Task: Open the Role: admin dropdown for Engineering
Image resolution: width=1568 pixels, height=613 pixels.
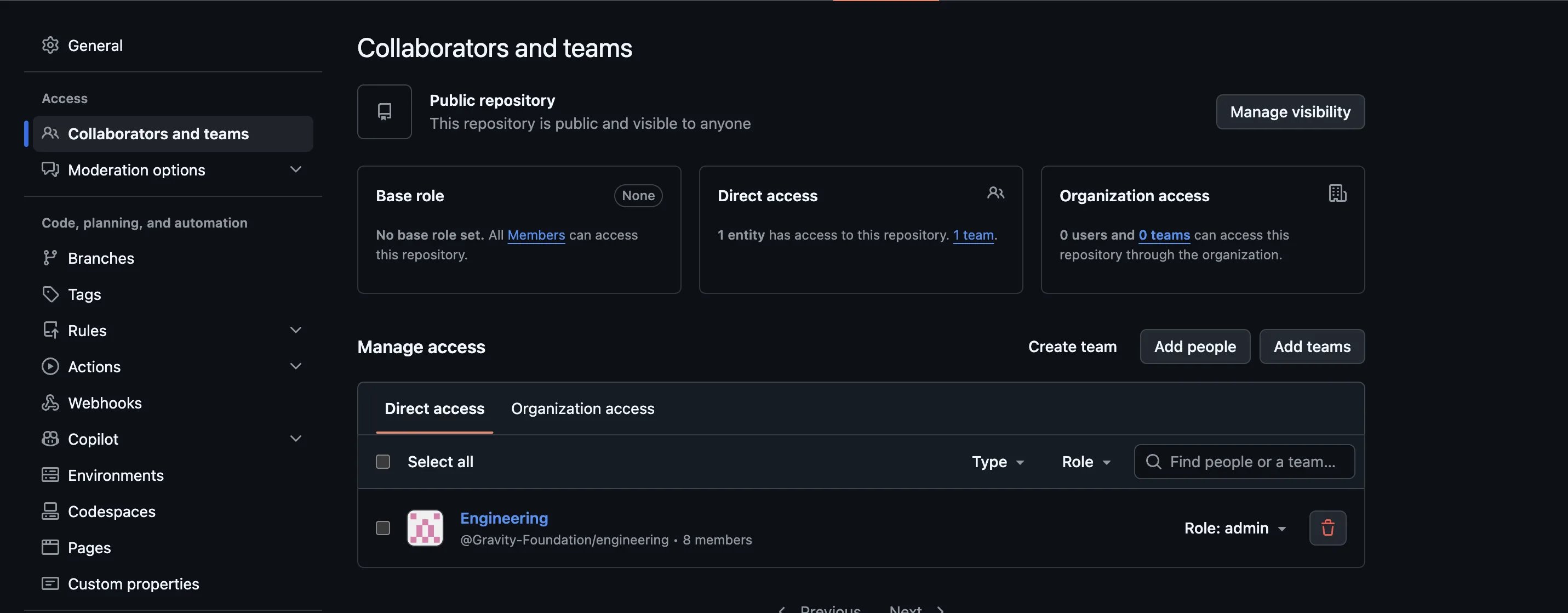Action: click(x=1235, y=527)
